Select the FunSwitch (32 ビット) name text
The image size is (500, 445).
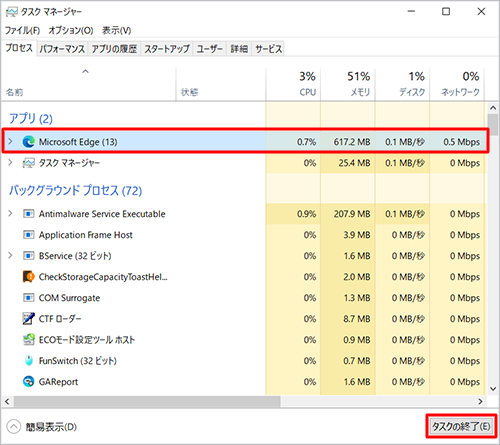pos(78,361)
